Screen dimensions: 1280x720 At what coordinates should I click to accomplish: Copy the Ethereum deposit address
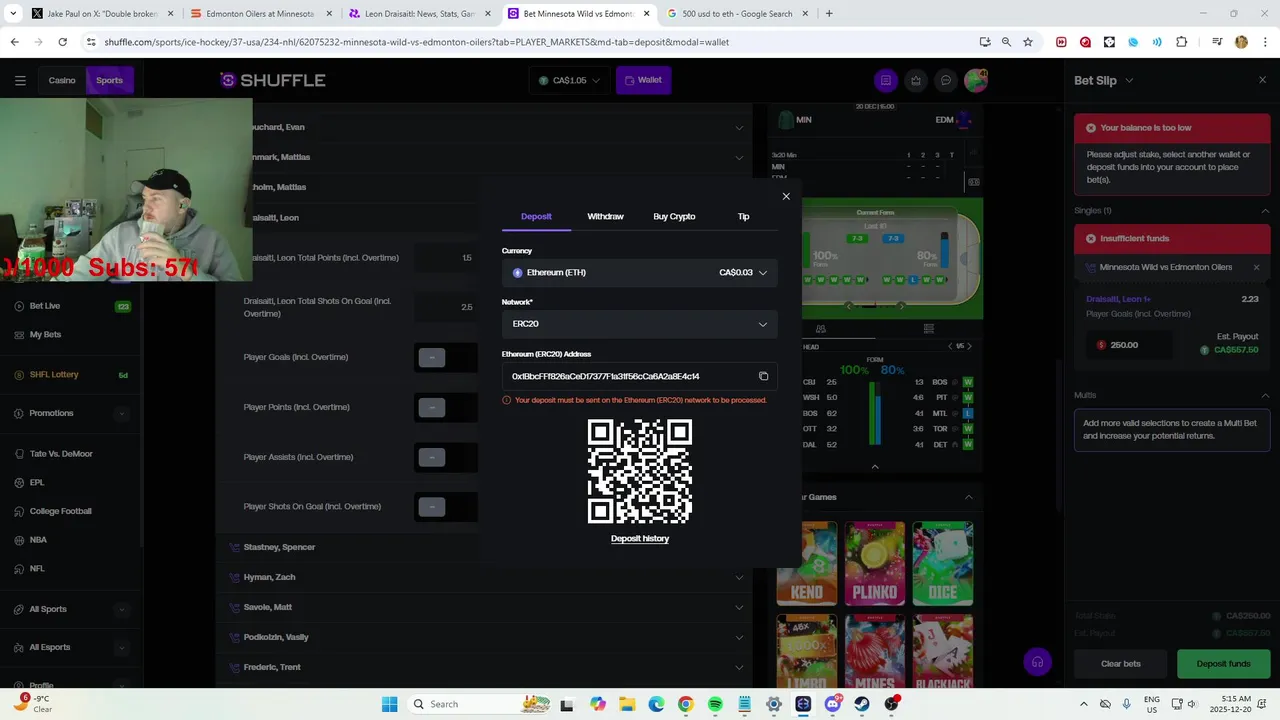coord(763,377)
